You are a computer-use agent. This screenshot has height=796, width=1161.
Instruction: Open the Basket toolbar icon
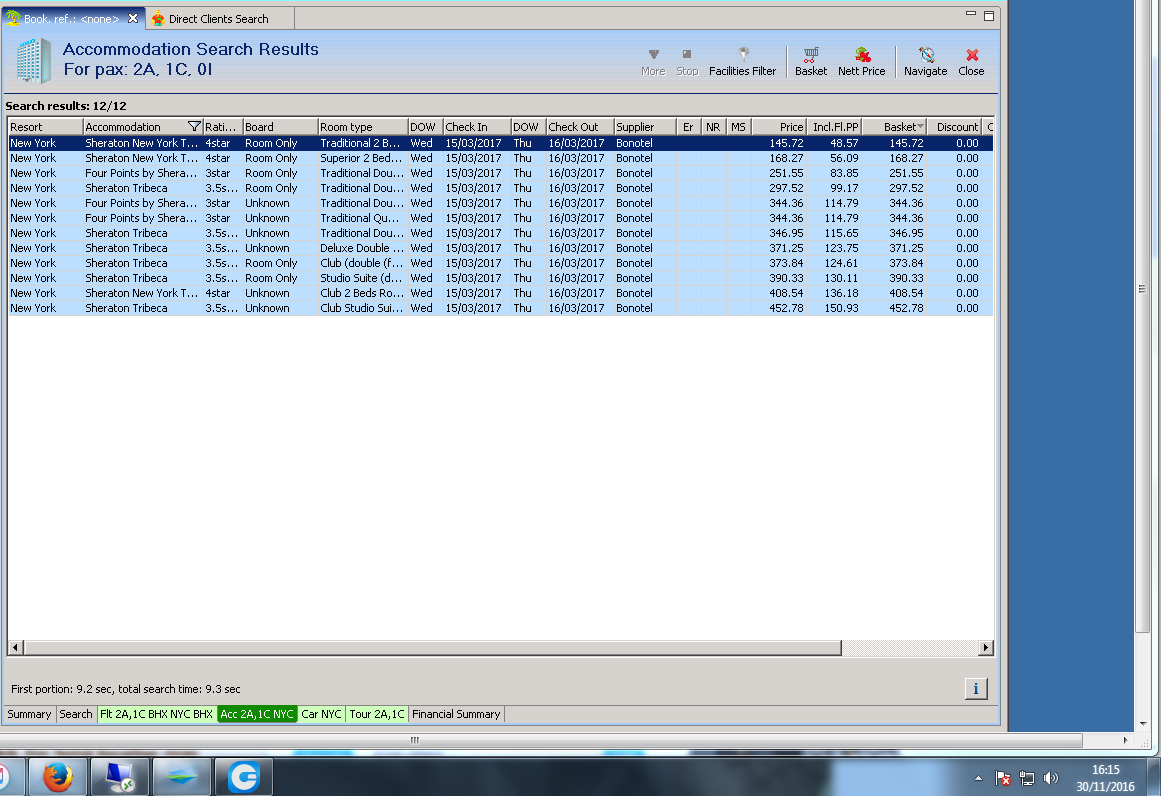click(x=811, y=61)
